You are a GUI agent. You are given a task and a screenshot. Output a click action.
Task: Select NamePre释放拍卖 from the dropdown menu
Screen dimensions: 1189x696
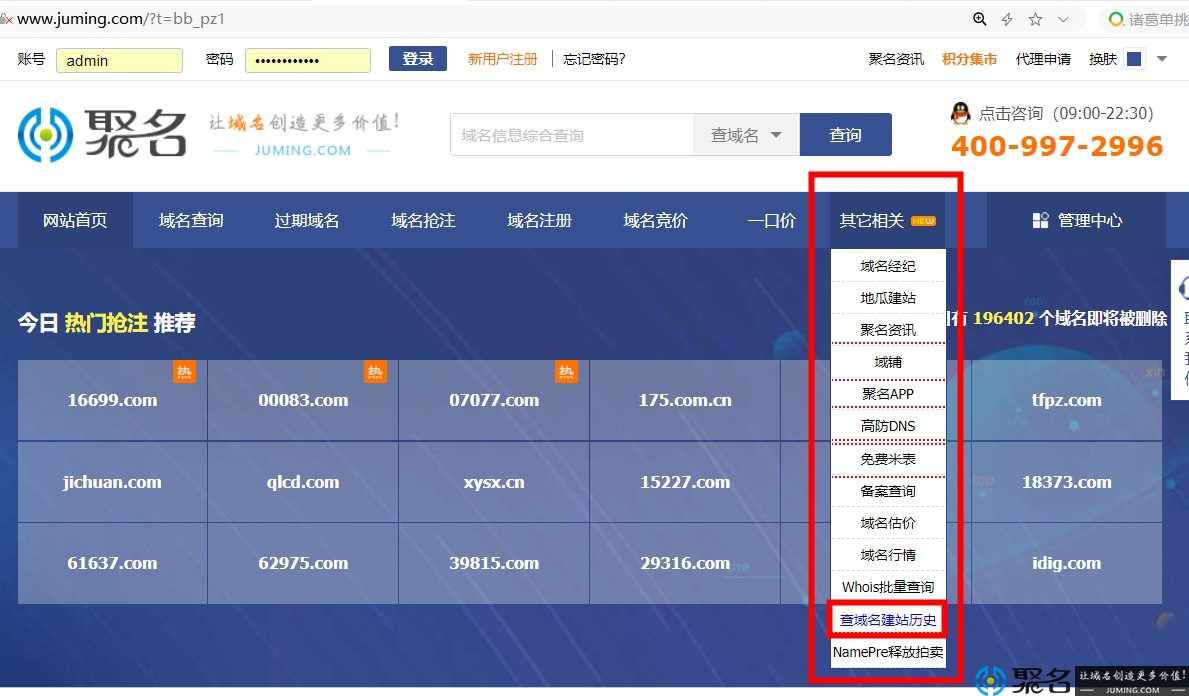(888, 652)
